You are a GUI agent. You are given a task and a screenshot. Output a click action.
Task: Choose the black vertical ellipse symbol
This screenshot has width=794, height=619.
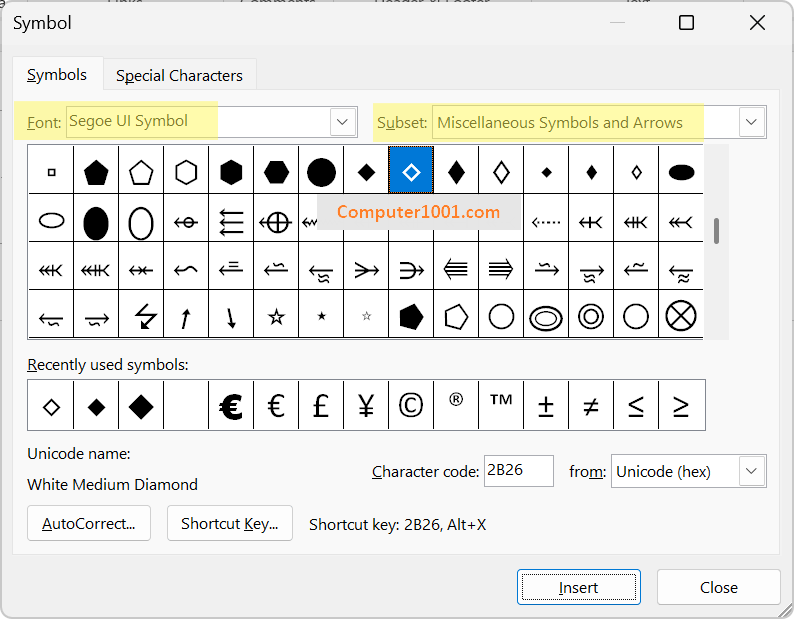(96, 221)
